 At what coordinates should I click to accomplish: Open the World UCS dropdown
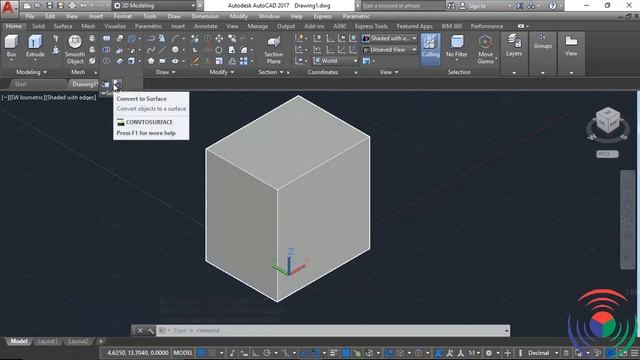click(x=336, y=61)
